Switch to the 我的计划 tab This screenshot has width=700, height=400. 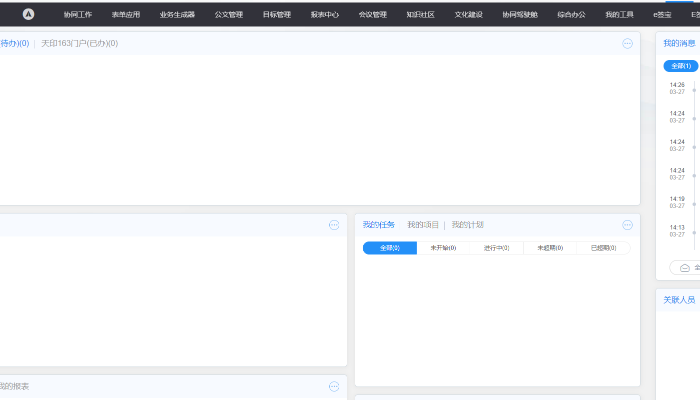[x=467, y=225]
